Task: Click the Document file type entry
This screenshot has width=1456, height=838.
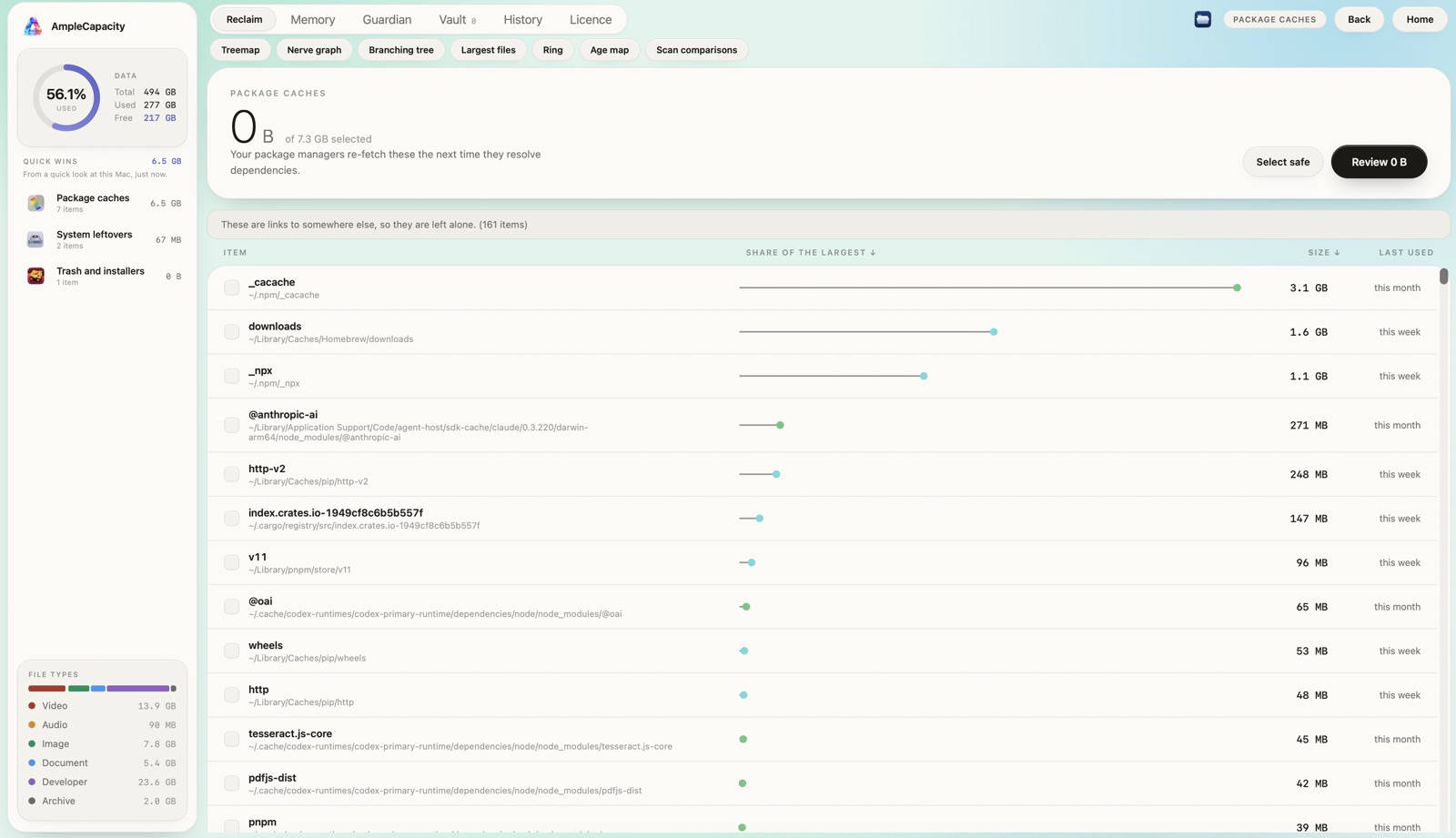Action: (102, 763)
